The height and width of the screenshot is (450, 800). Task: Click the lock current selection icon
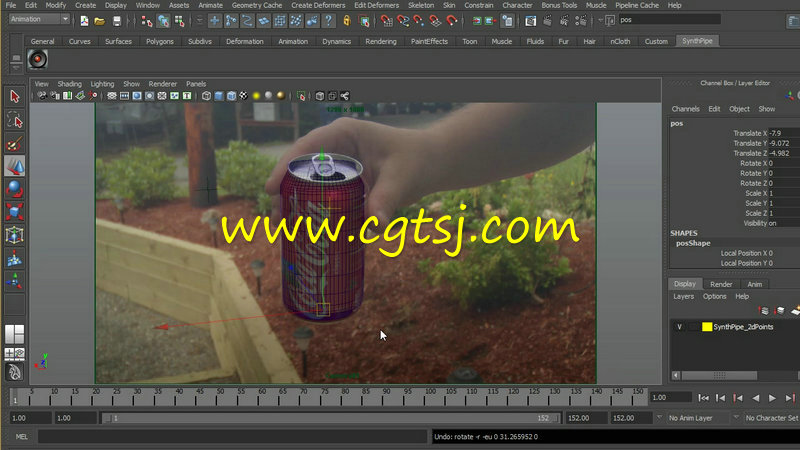tap(347, 21)
